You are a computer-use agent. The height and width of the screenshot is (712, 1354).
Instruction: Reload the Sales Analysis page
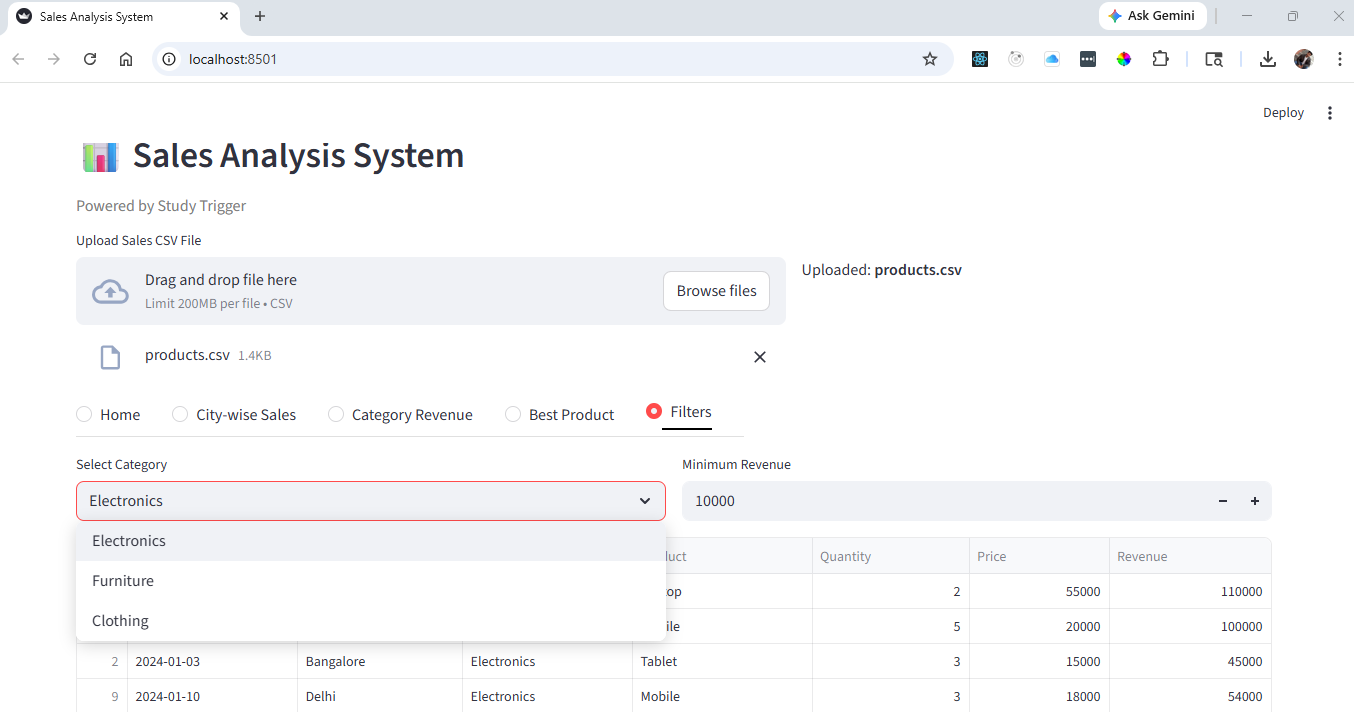tap(89, 59)
